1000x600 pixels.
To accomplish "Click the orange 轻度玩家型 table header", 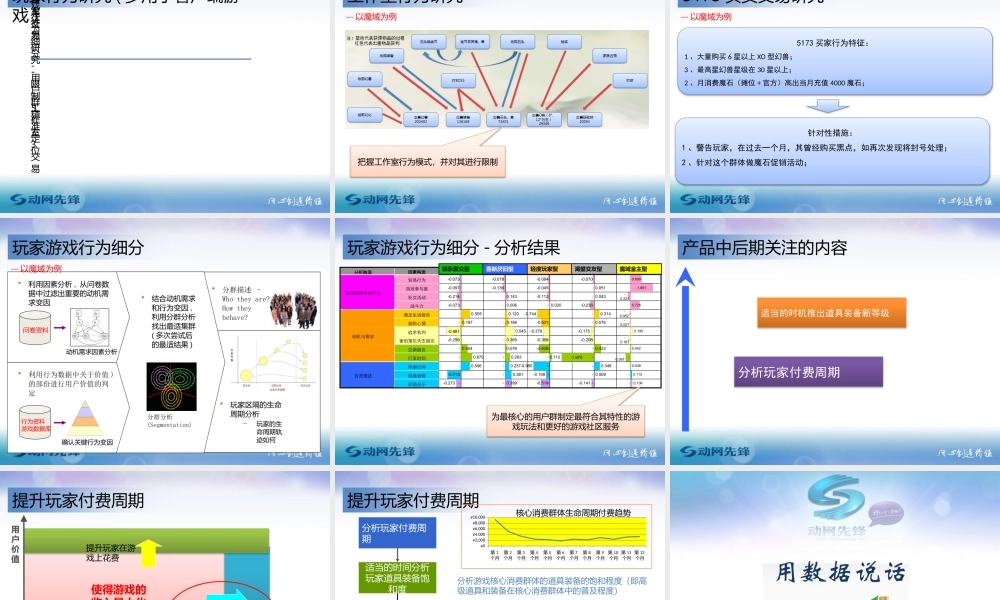I will pos(550,269).
